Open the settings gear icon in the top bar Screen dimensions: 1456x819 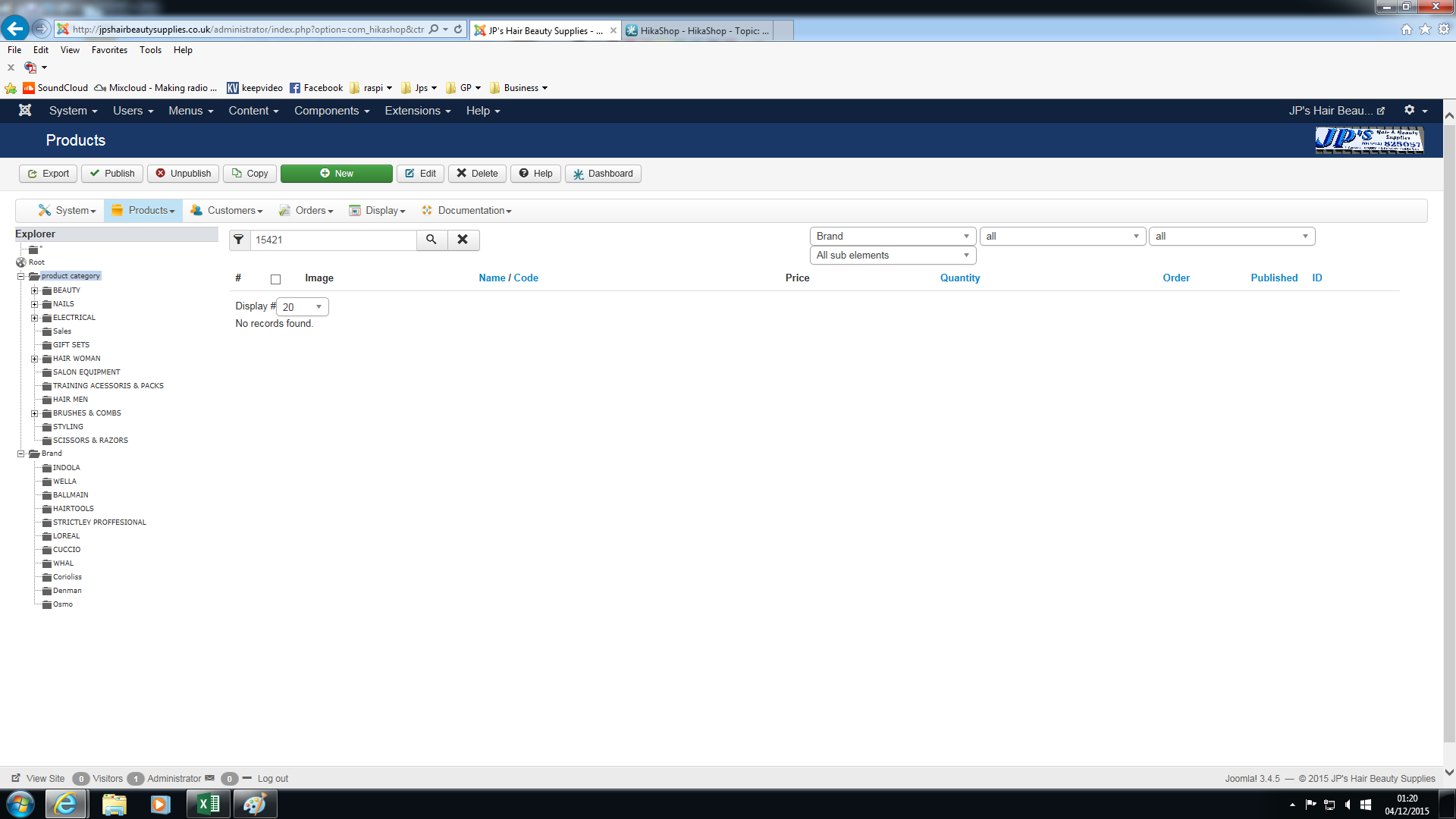tap(1410, 111)
